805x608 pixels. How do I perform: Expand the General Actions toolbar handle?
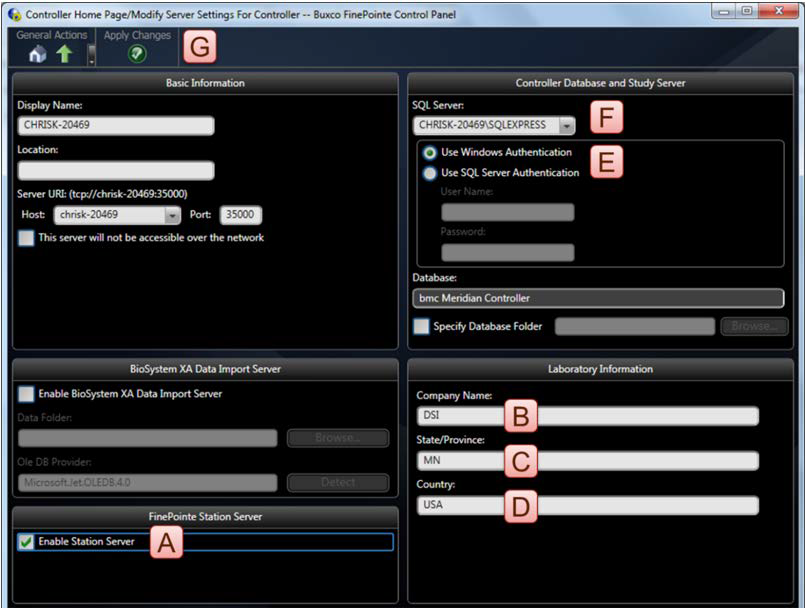(x=91, y=54)
